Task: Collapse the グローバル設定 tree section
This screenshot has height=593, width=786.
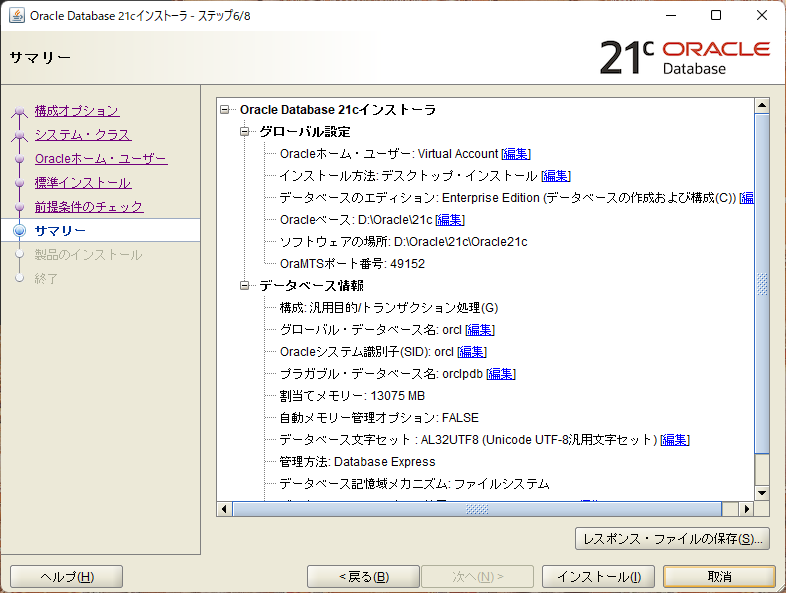Action: 245,131
